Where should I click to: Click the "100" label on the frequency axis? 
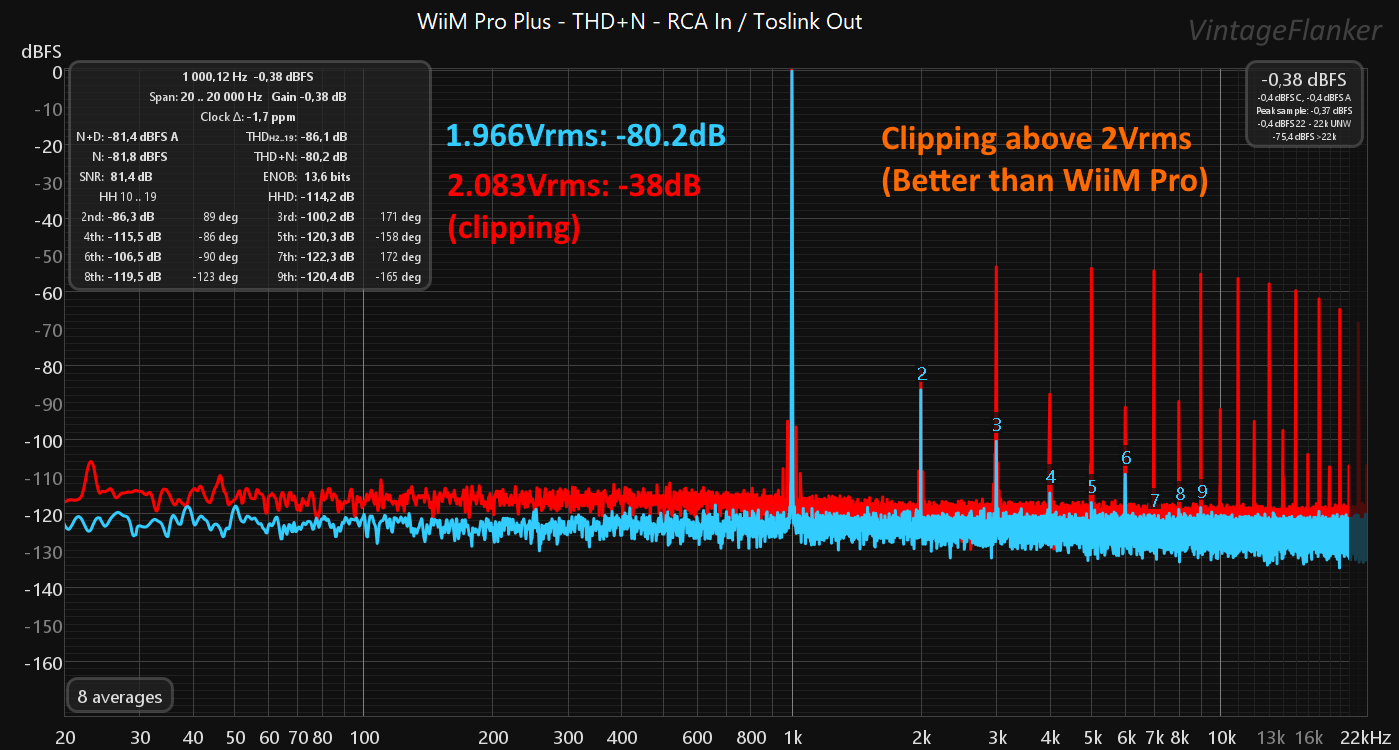(x=363, y=737)
